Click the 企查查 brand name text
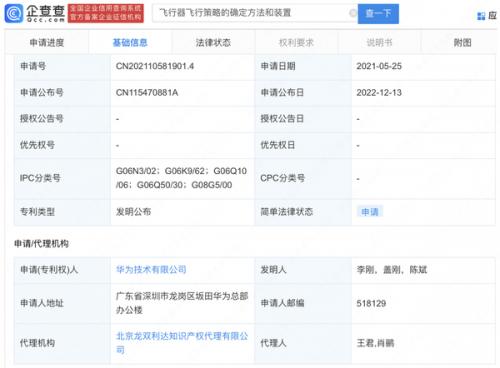Screen dimensions: 500x368 tap(45, 11)
